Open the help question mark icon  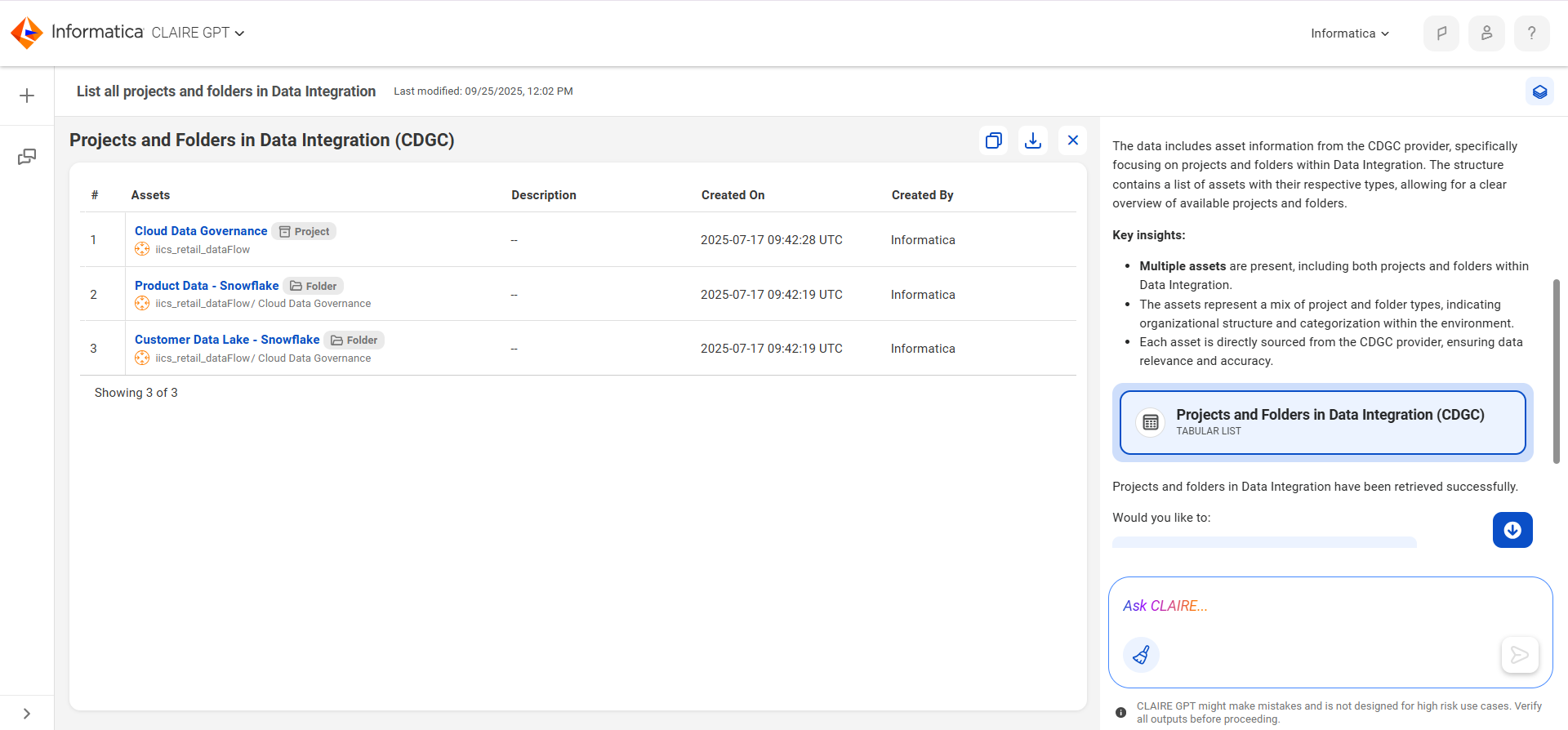pos(1531,33)
